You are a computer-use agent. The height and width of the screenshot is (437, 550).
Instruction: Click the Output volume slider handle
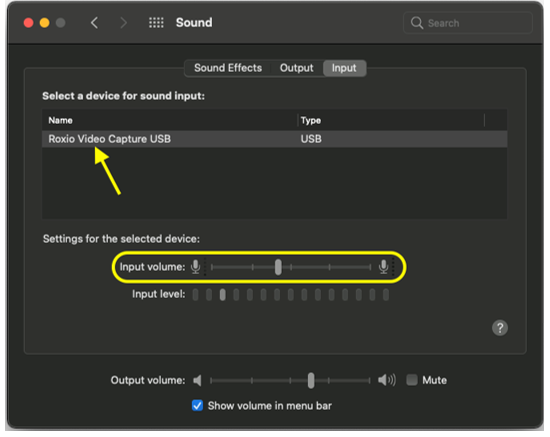point(311,380)
